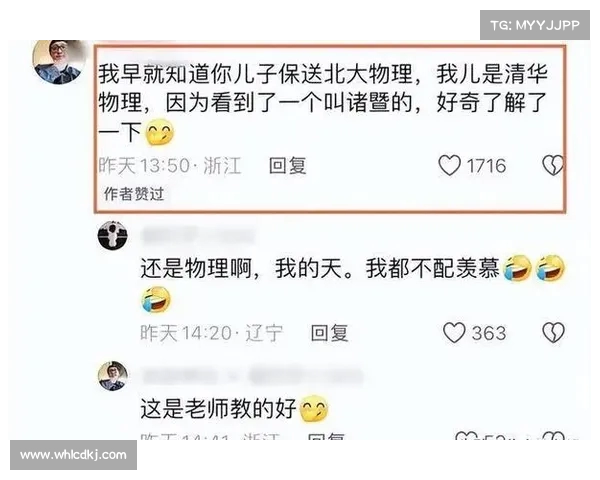The width and height of the screenshot is (600, 480).
Task: Tap broken heart on the Liaoning reply
Action: coord(553,332)
